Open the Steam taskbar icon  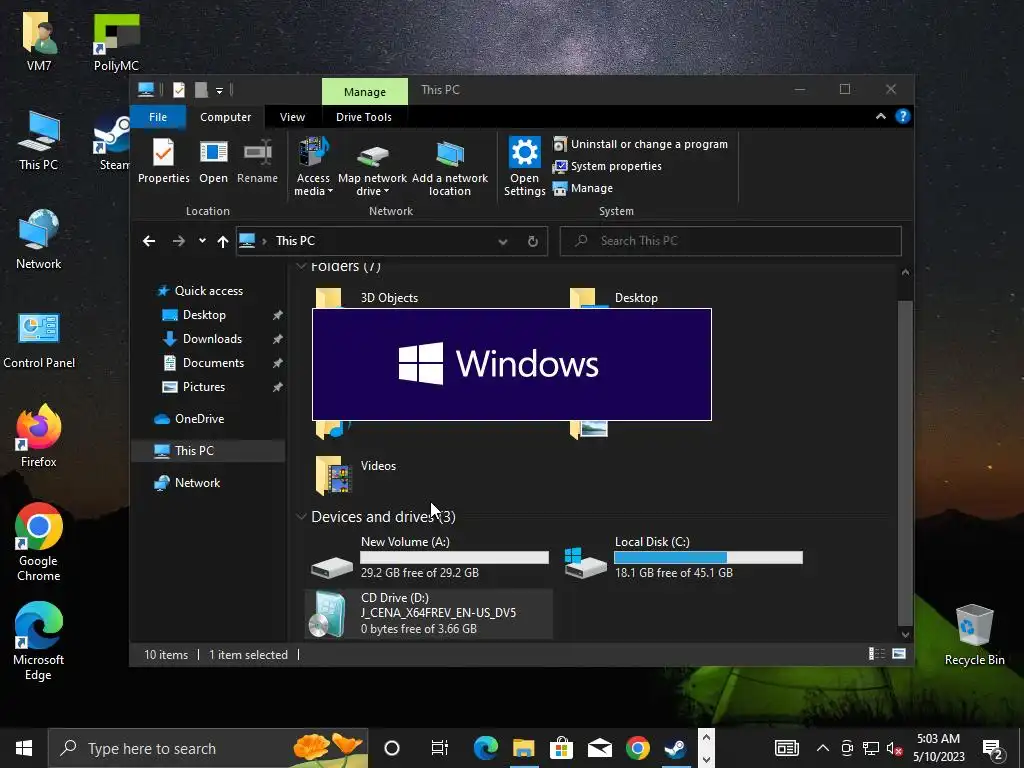click(x=675, y=748)
